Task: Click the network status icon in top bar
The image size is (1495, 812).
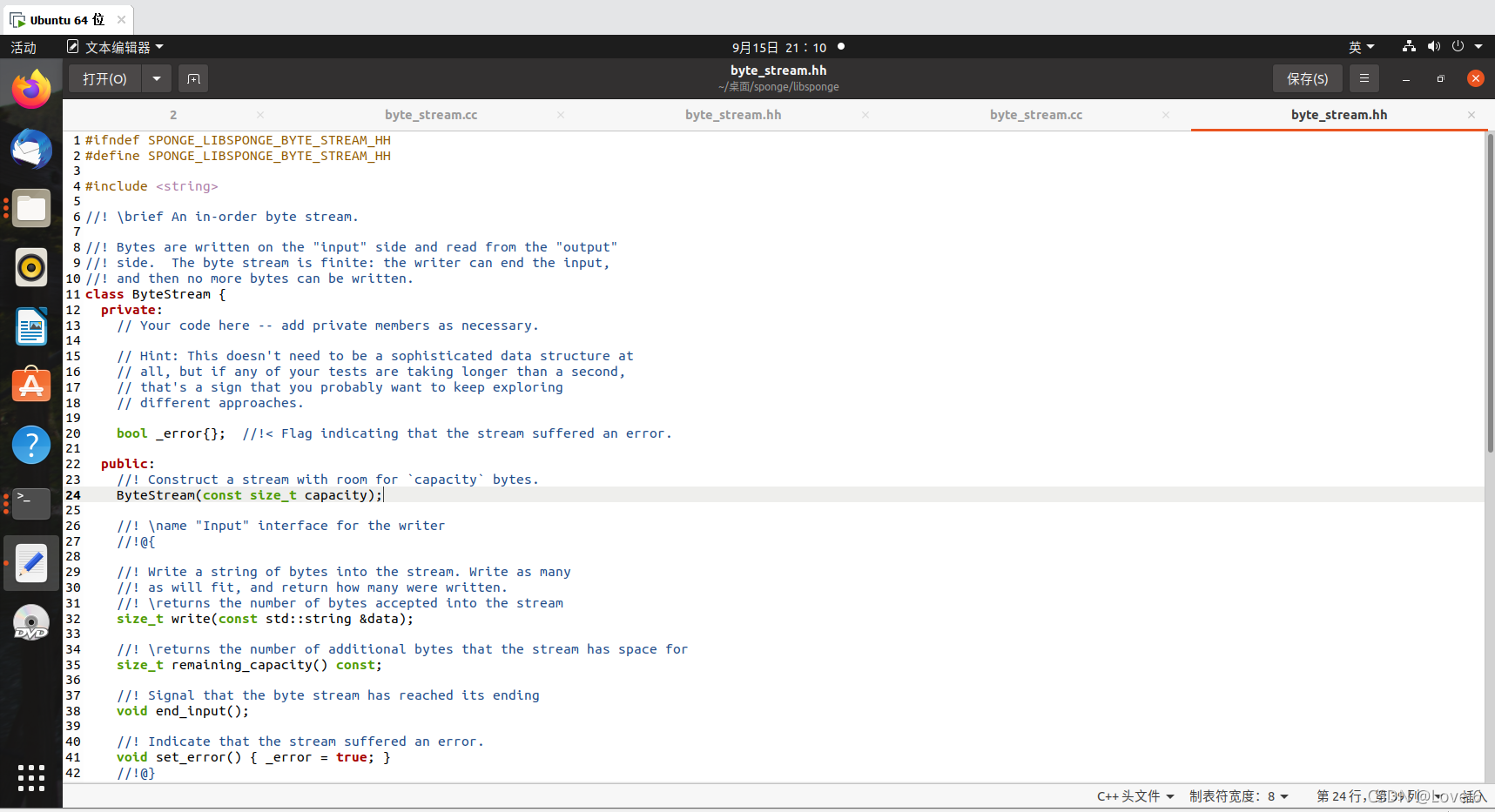Action: (x=1409, y=46)
